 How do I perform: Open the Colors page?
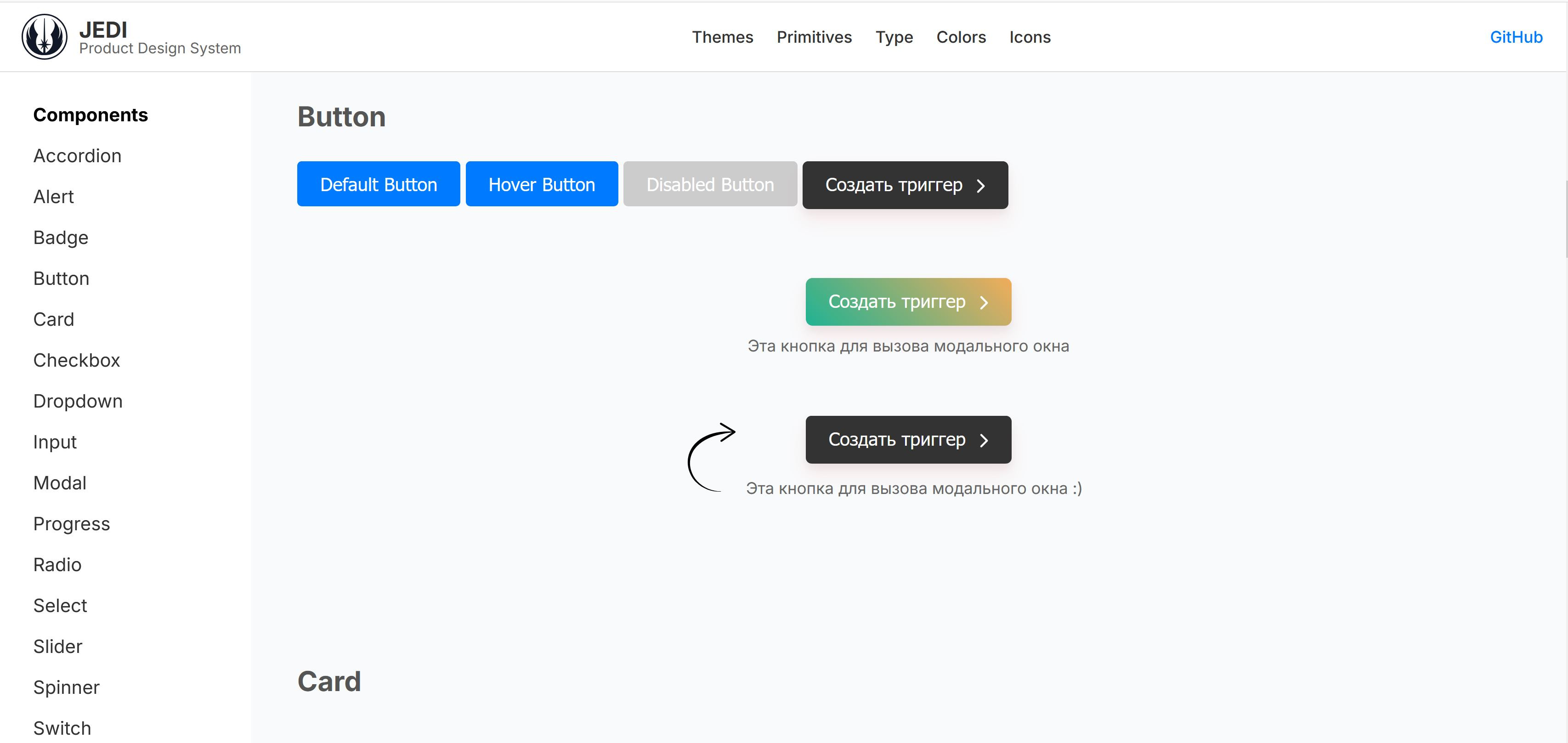tap(961, 37)
